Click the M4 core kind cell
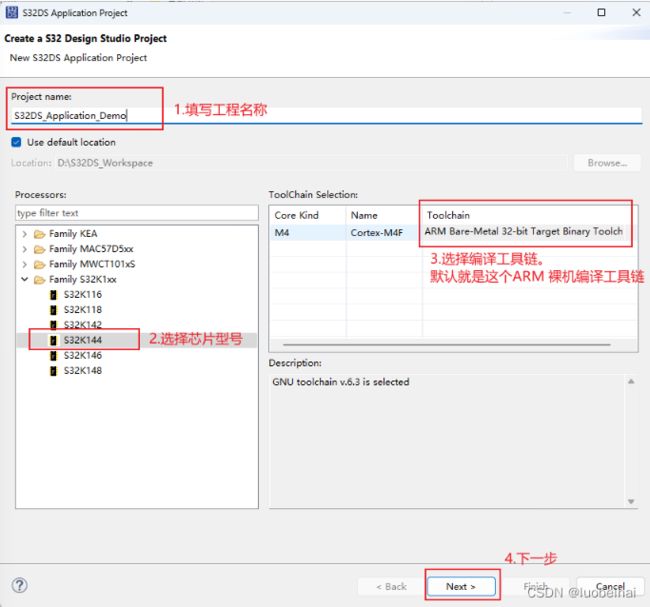Viewport: 650px width, 607px height. coord(308,233)
